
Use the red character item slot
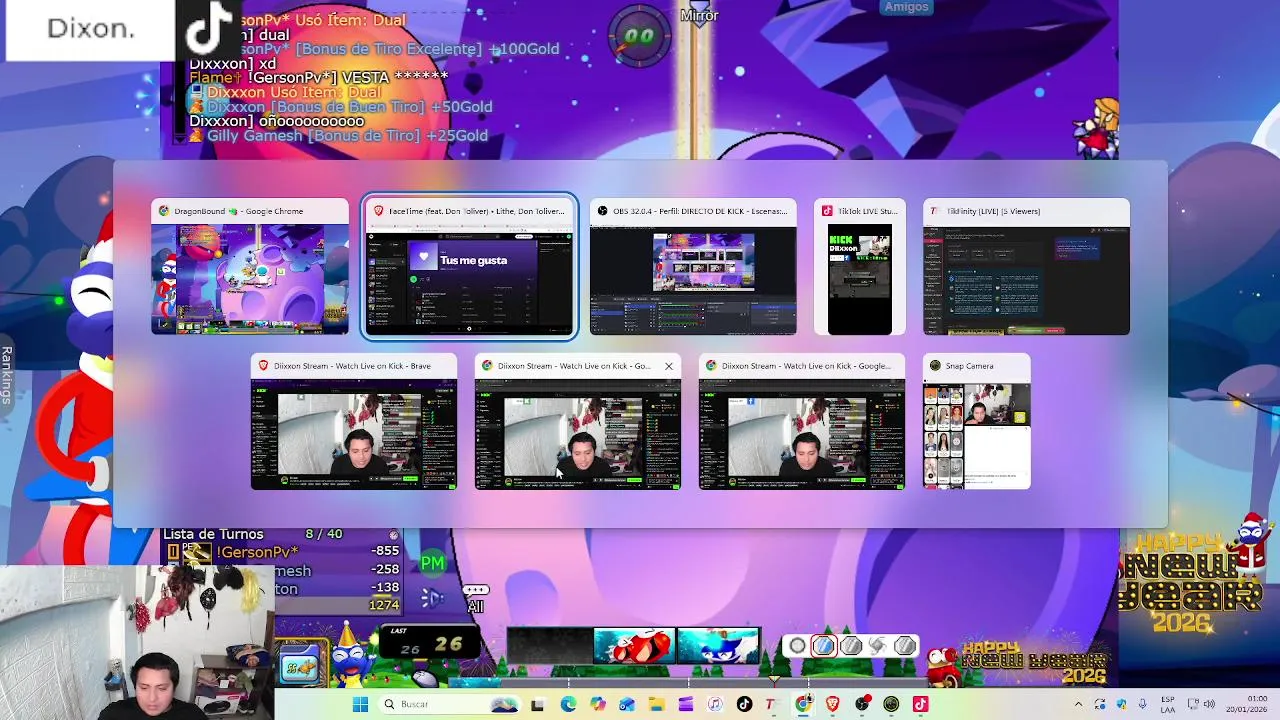634,645
